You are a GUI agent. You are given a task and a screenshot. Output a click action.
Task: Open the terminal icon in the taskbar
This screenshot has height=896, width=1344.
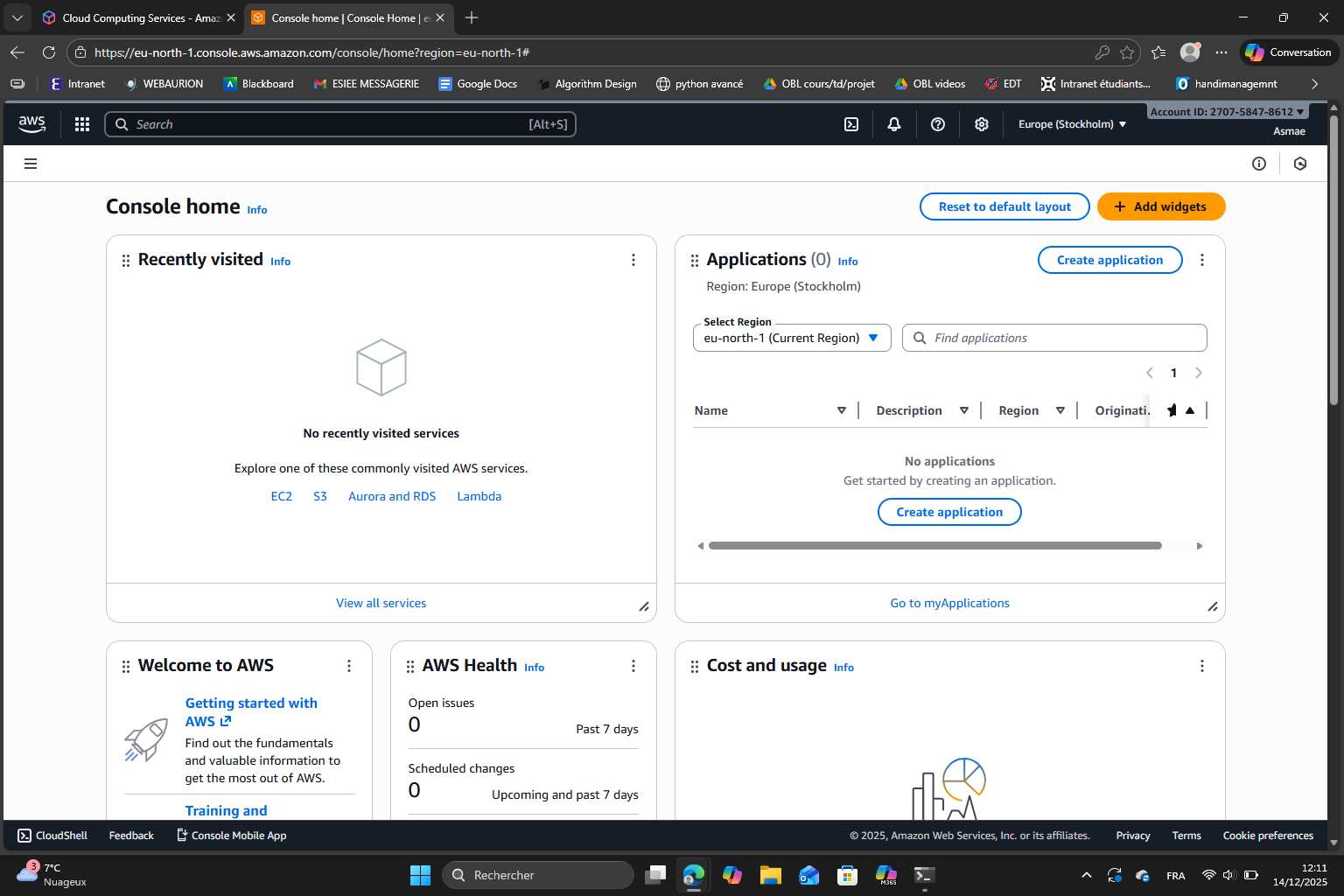coord(923,874)
